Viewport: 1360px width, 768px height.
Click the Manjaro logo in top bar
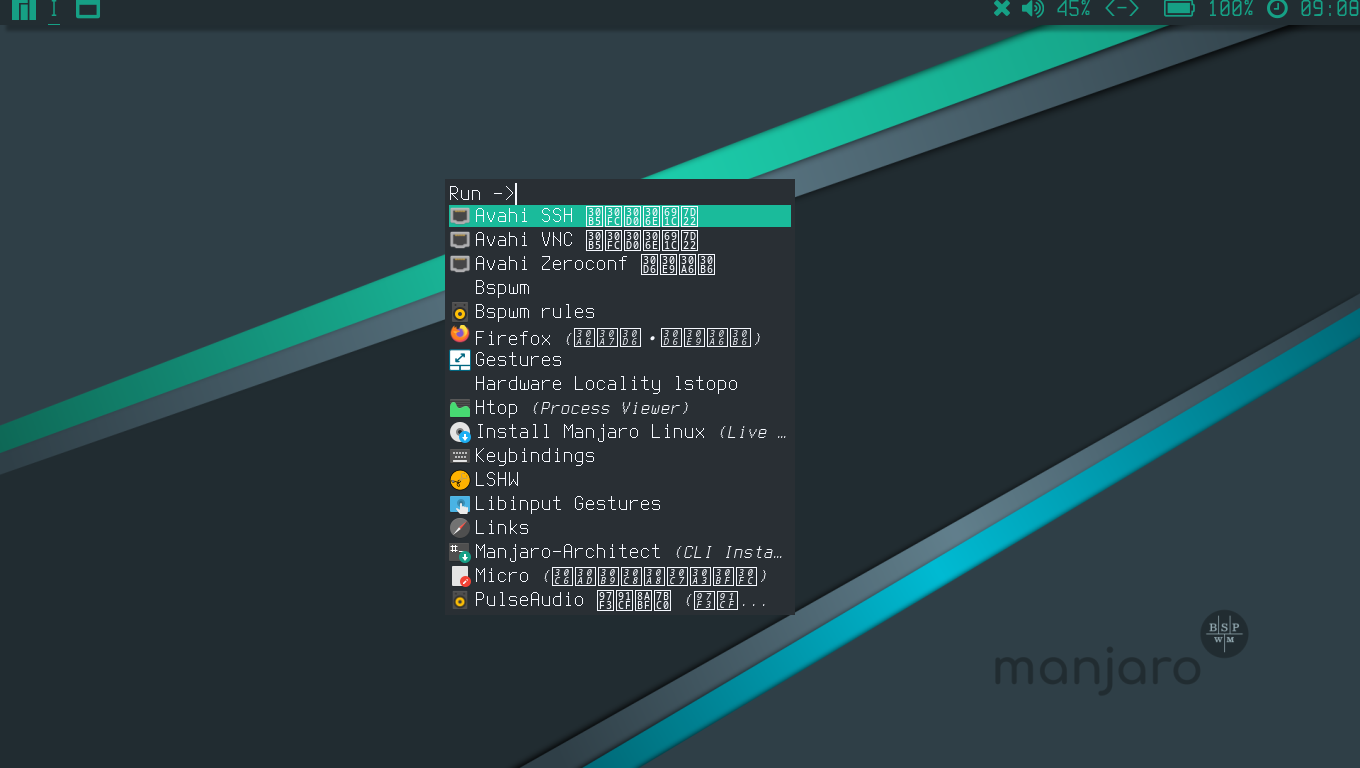[23, 9]
